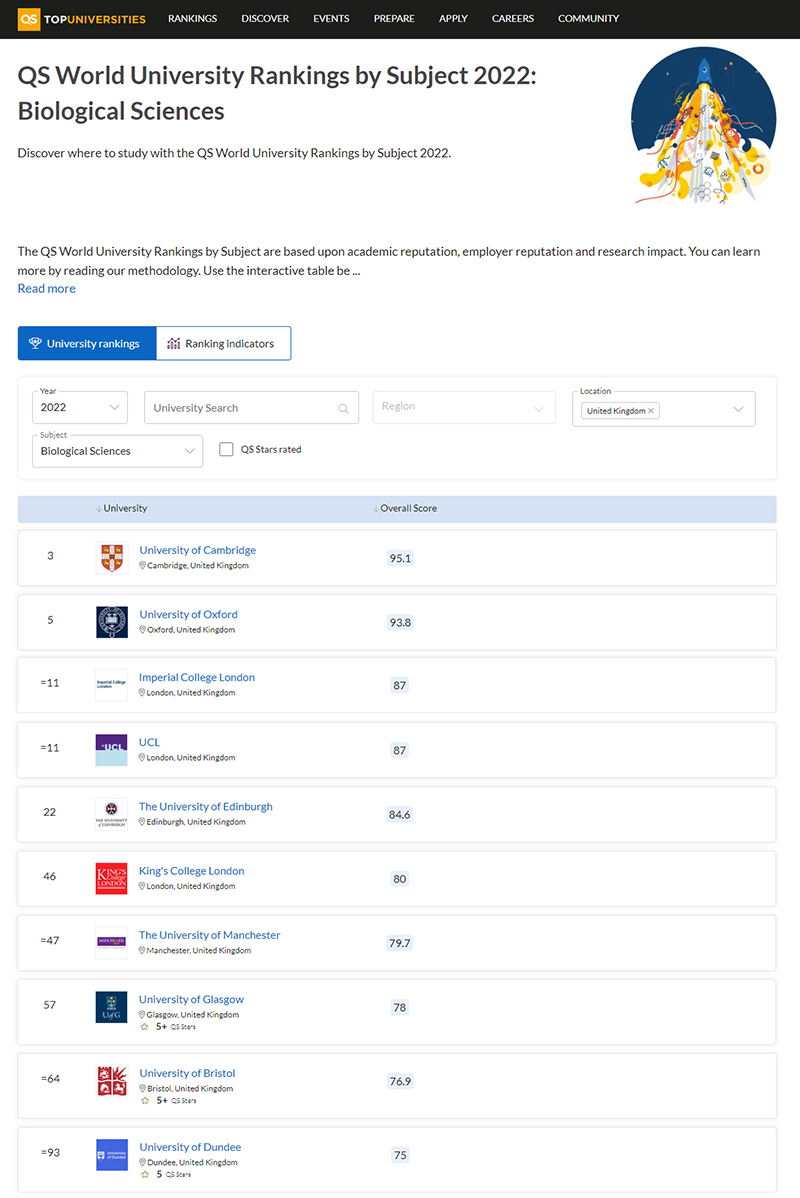
Task: Click the 79.7 score for Manchester
Action: pos(399,943)
